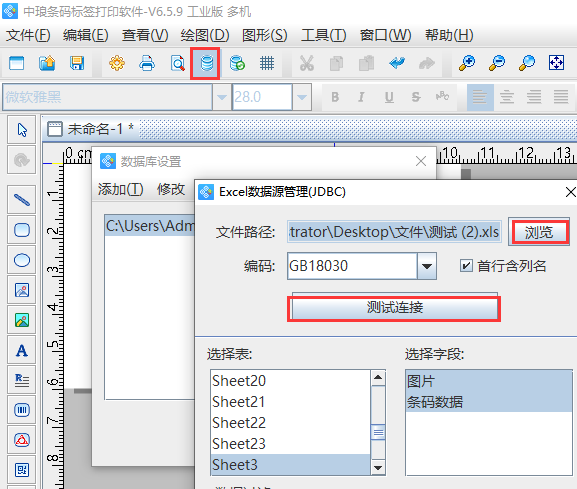Toggle strikethrough formatting button
Viewport: 577px width, 489px height.
(x=416, y=97)
